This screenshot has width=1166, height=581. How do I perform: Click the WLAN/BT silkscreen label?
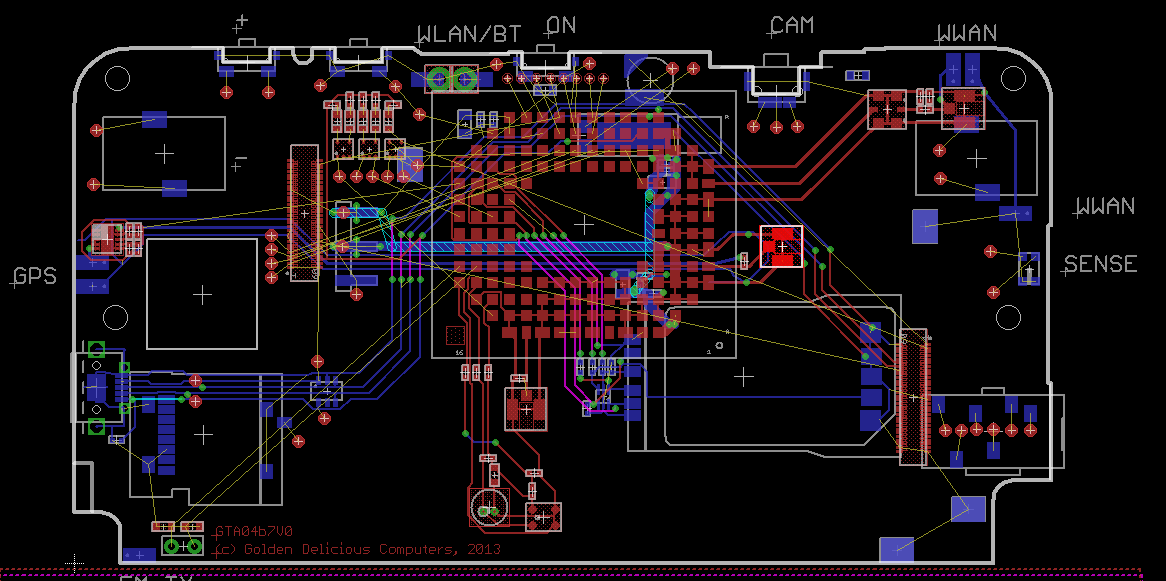pyautogui.click(x=469, y=34)
